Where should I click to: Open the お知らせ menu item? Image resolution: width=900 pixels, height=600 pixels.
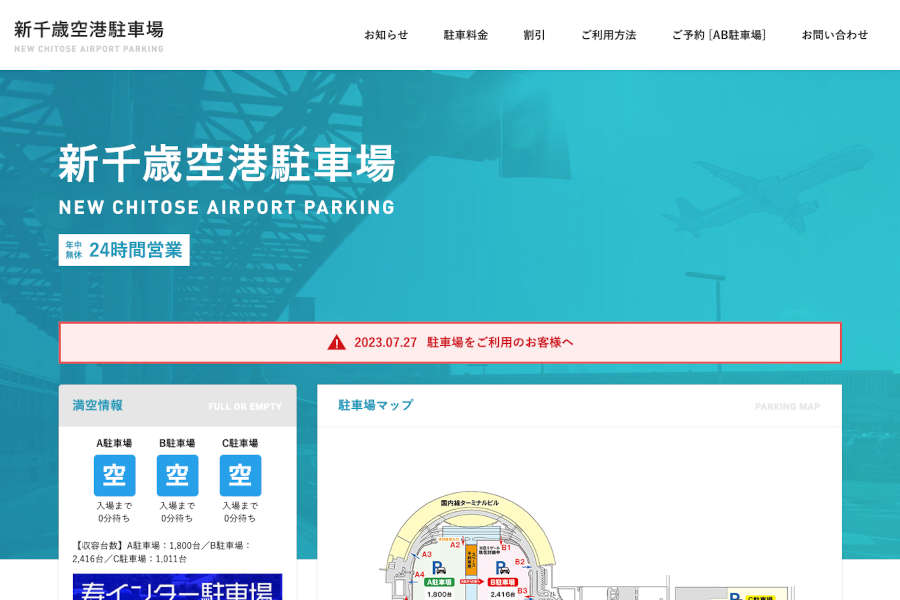[386, 35]
